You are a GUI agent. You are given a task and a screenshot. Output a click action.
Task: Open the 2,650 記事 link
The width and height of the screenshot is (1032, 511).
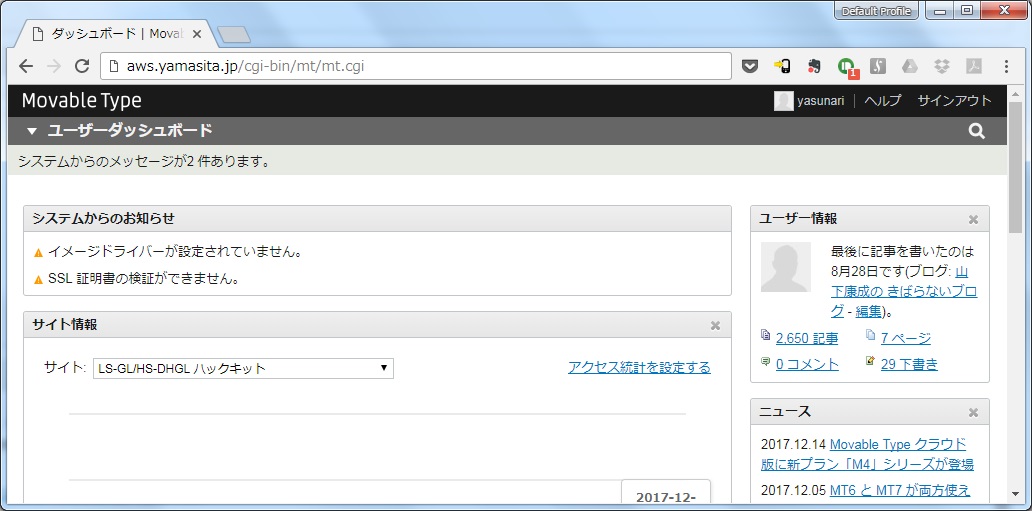807,338
